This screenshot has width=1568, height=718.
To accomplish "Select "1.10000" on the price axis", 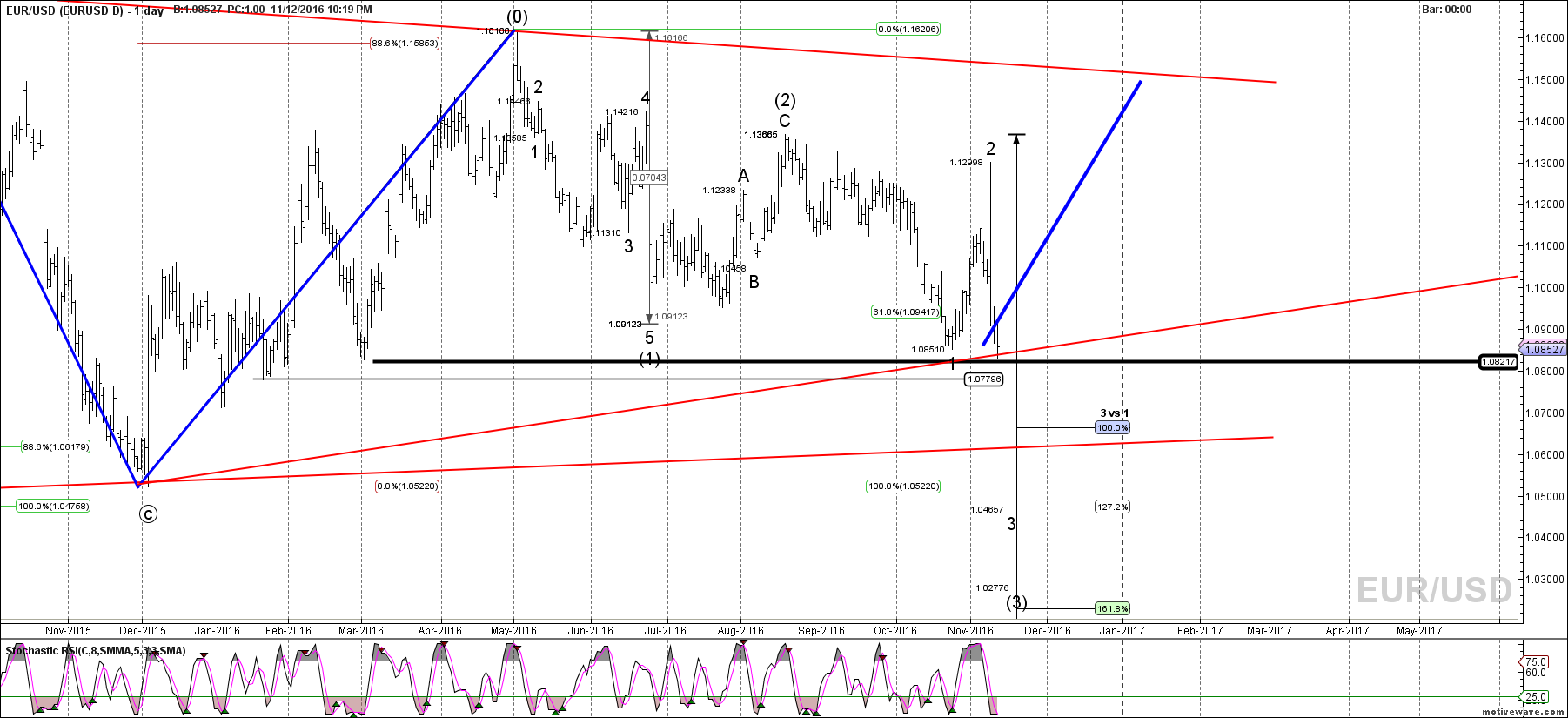I will [x=1545, y=288].
